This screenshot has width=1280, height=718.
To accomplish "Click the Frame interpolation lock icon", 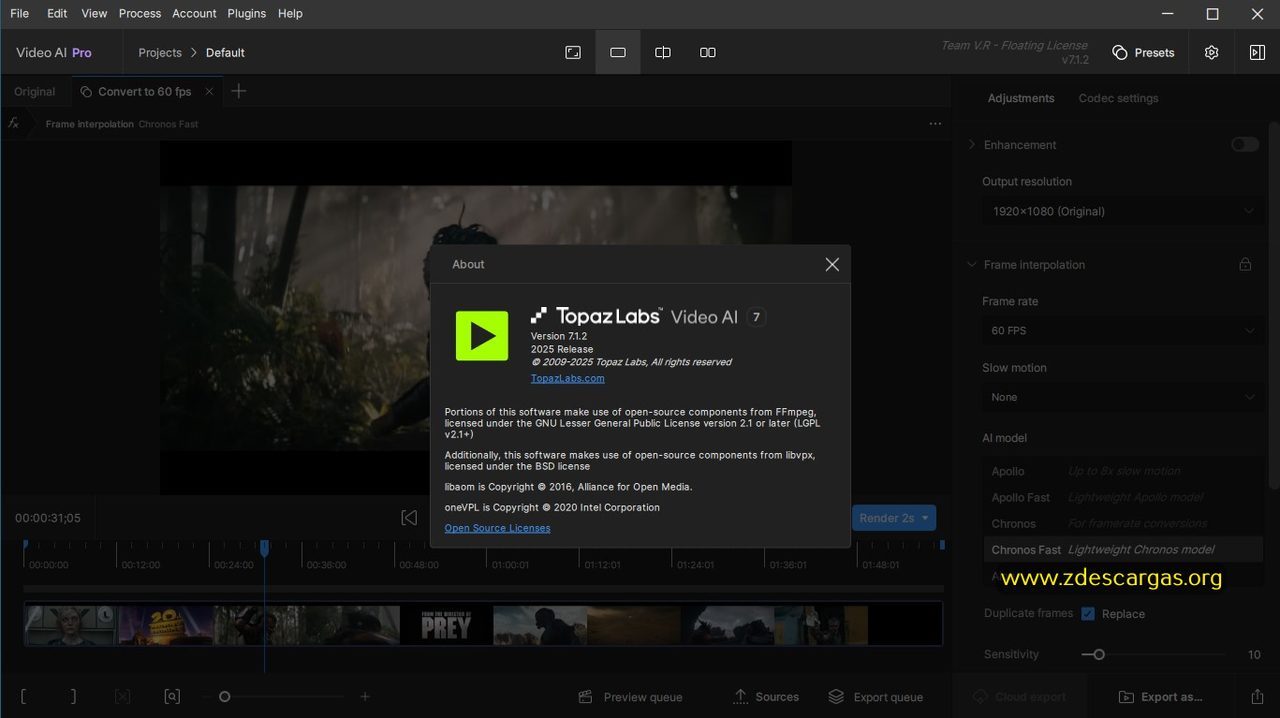I will point(1245,265).
